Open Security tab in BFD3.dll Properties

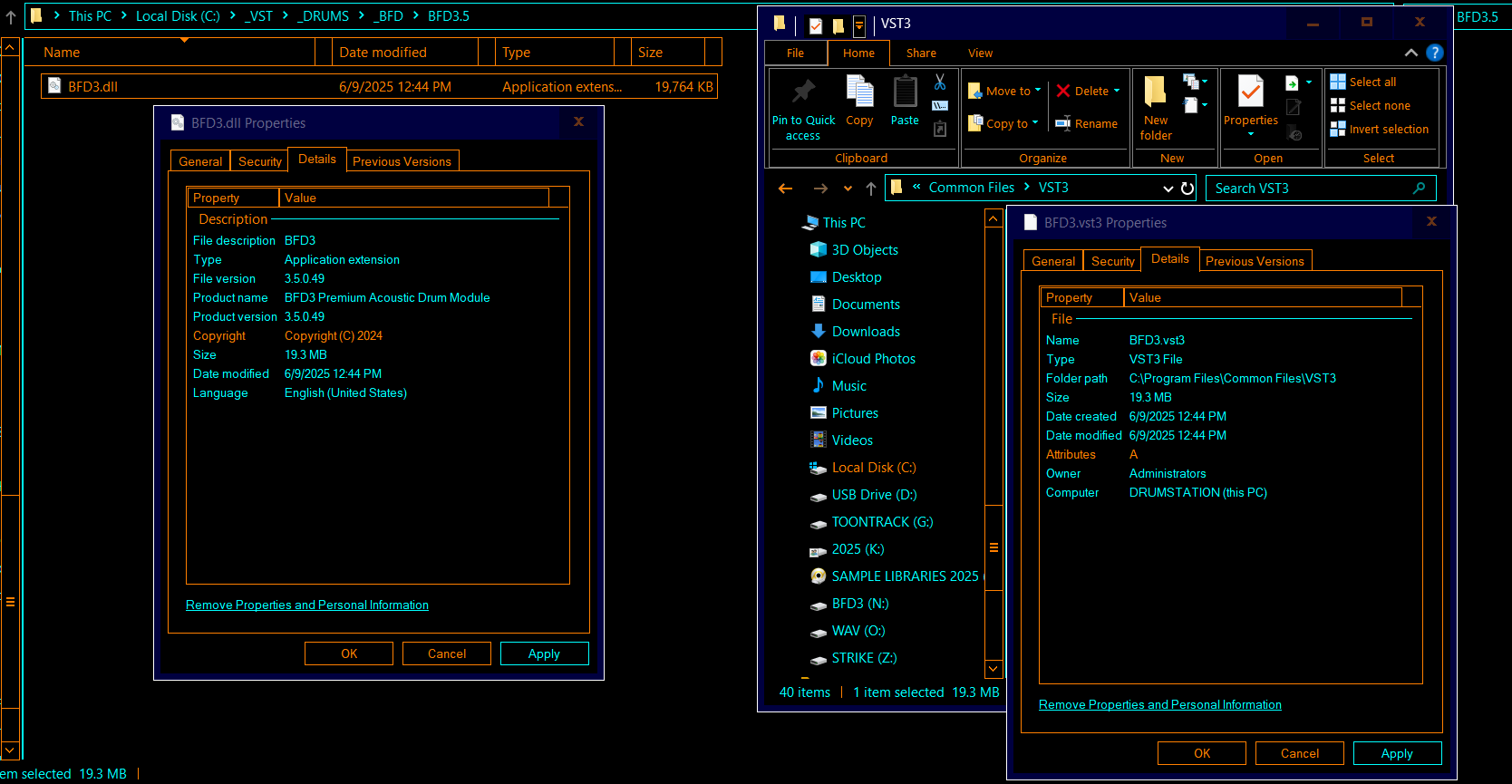click(x=260, y=161)
